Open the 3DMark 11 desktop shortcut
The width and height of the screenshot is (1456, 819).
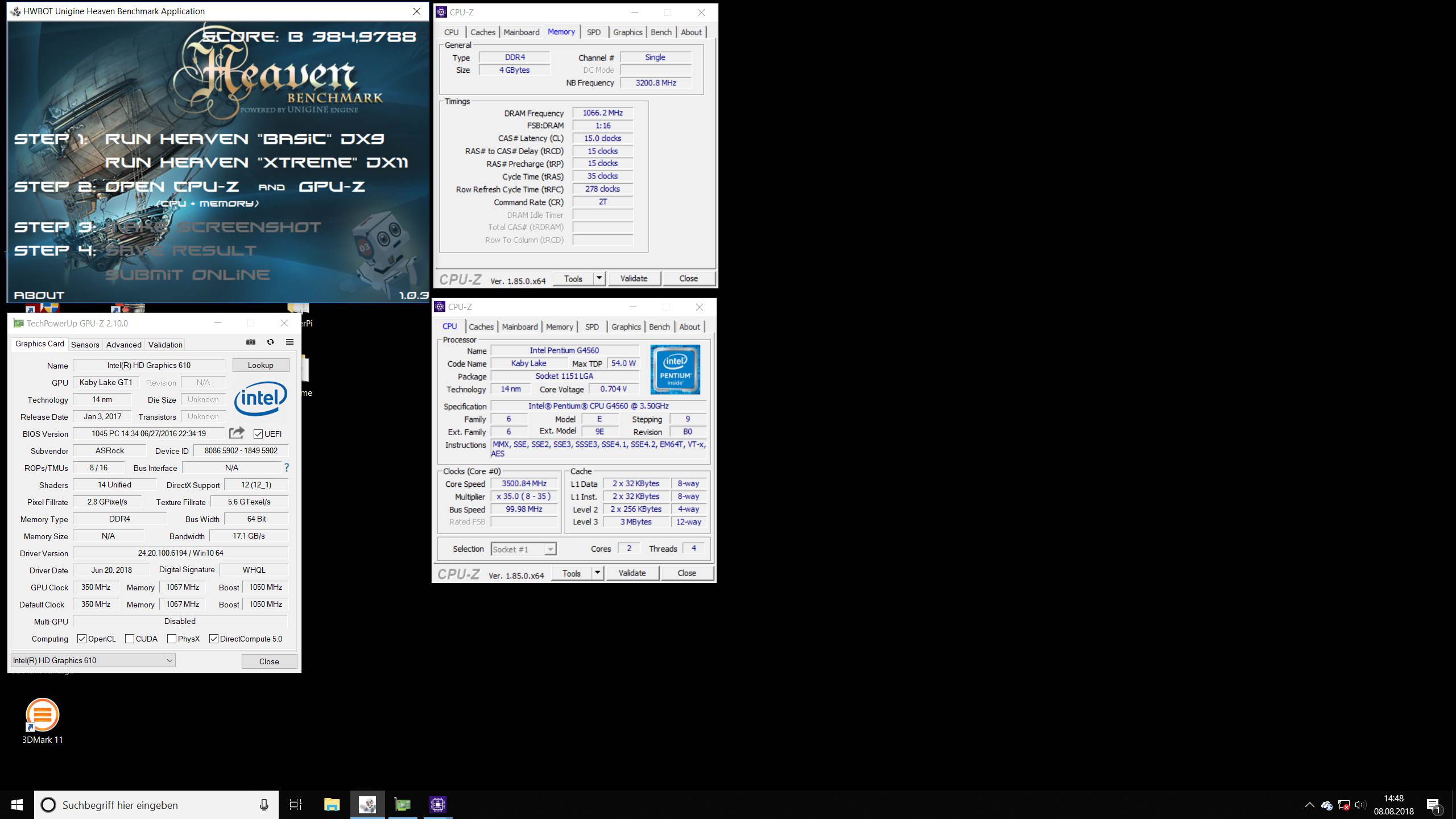click(x=42, y=721)
